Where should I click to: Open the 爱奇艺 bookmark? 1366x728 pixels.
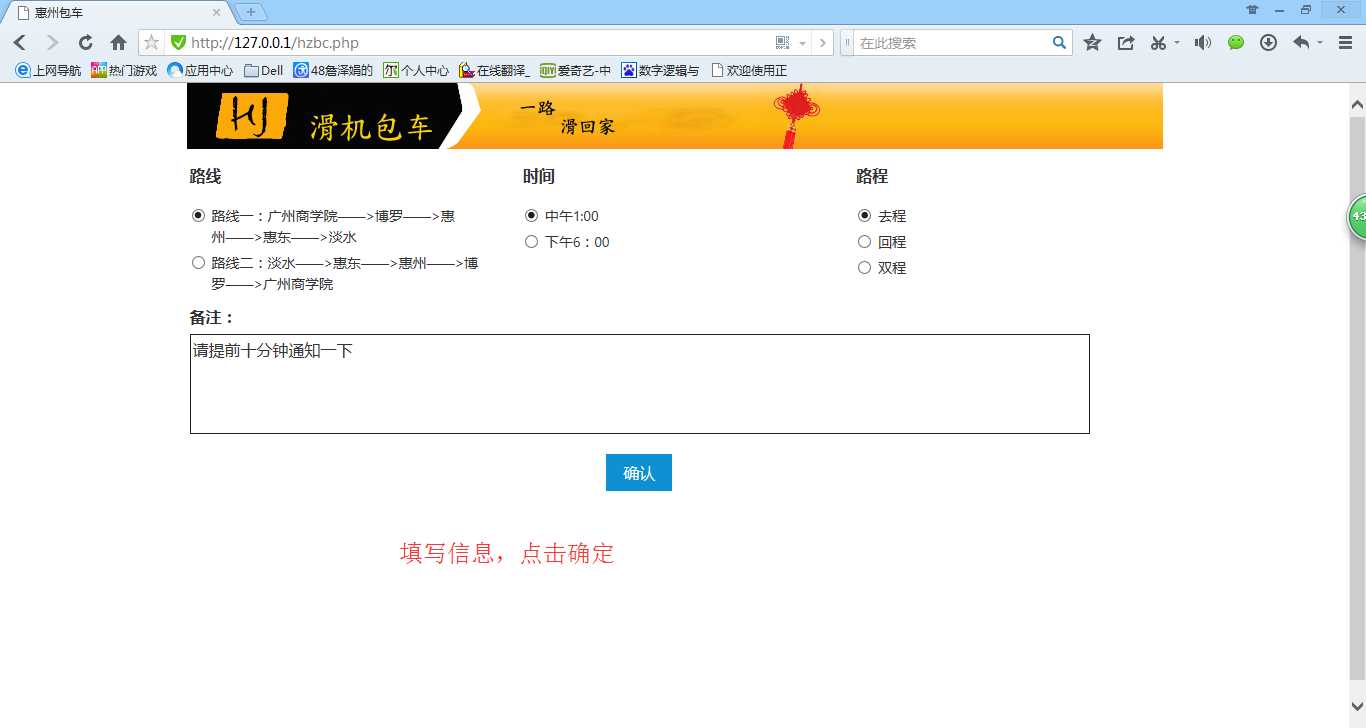(x=575, y=71)
